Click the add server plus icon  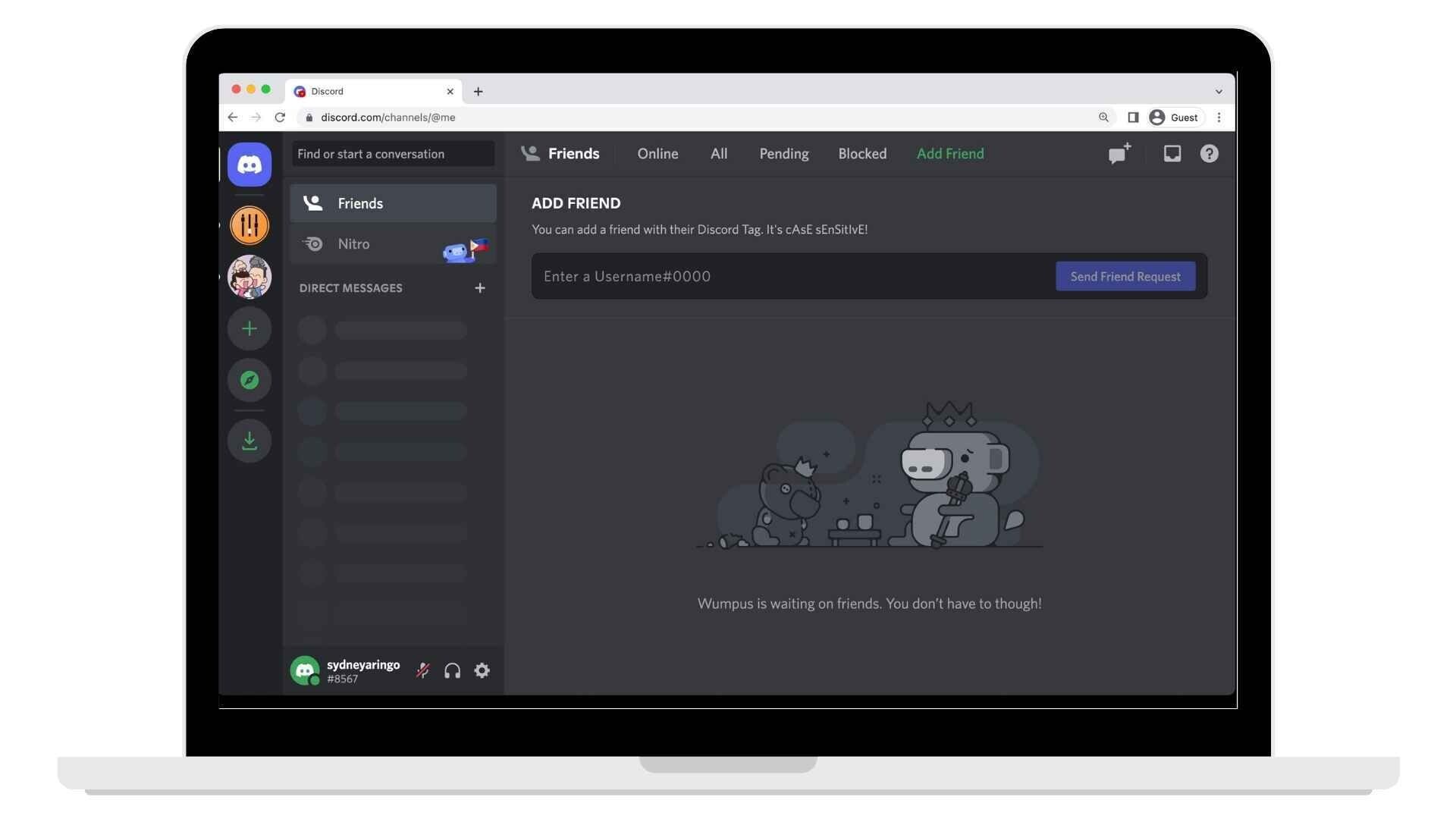249,328
